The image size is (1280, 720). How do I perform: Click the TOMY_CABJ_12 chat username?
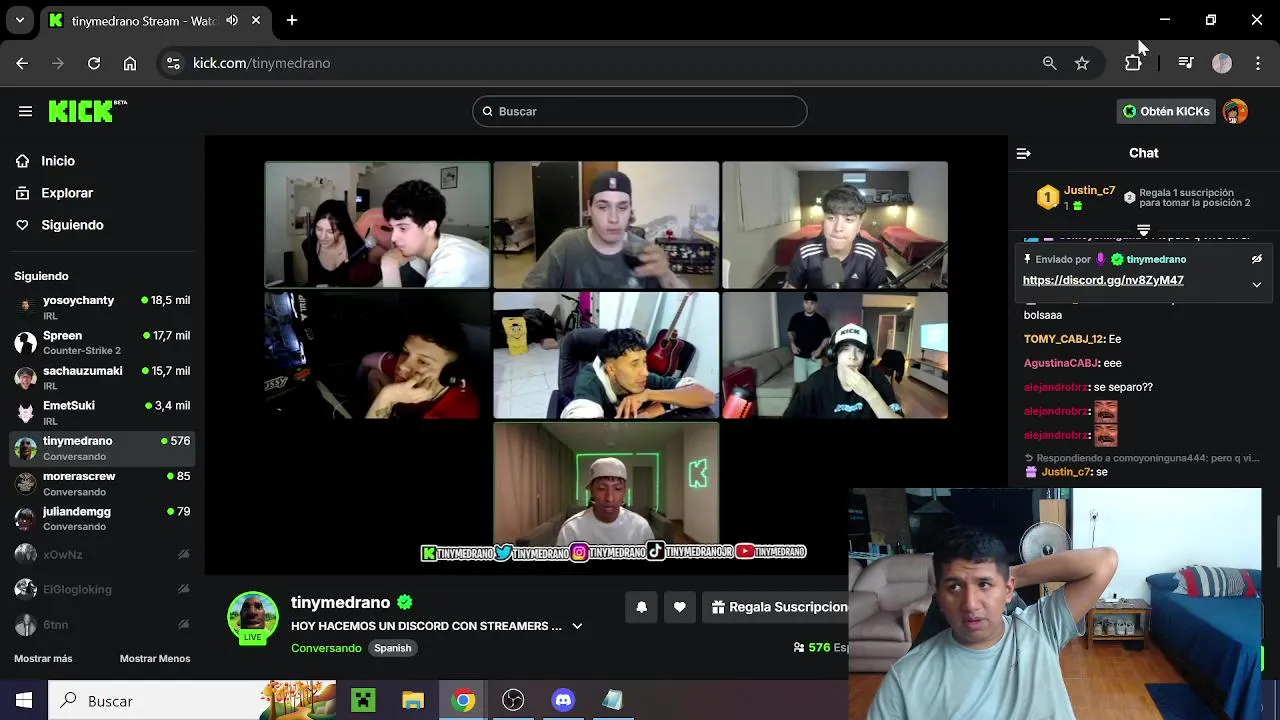1063,339
